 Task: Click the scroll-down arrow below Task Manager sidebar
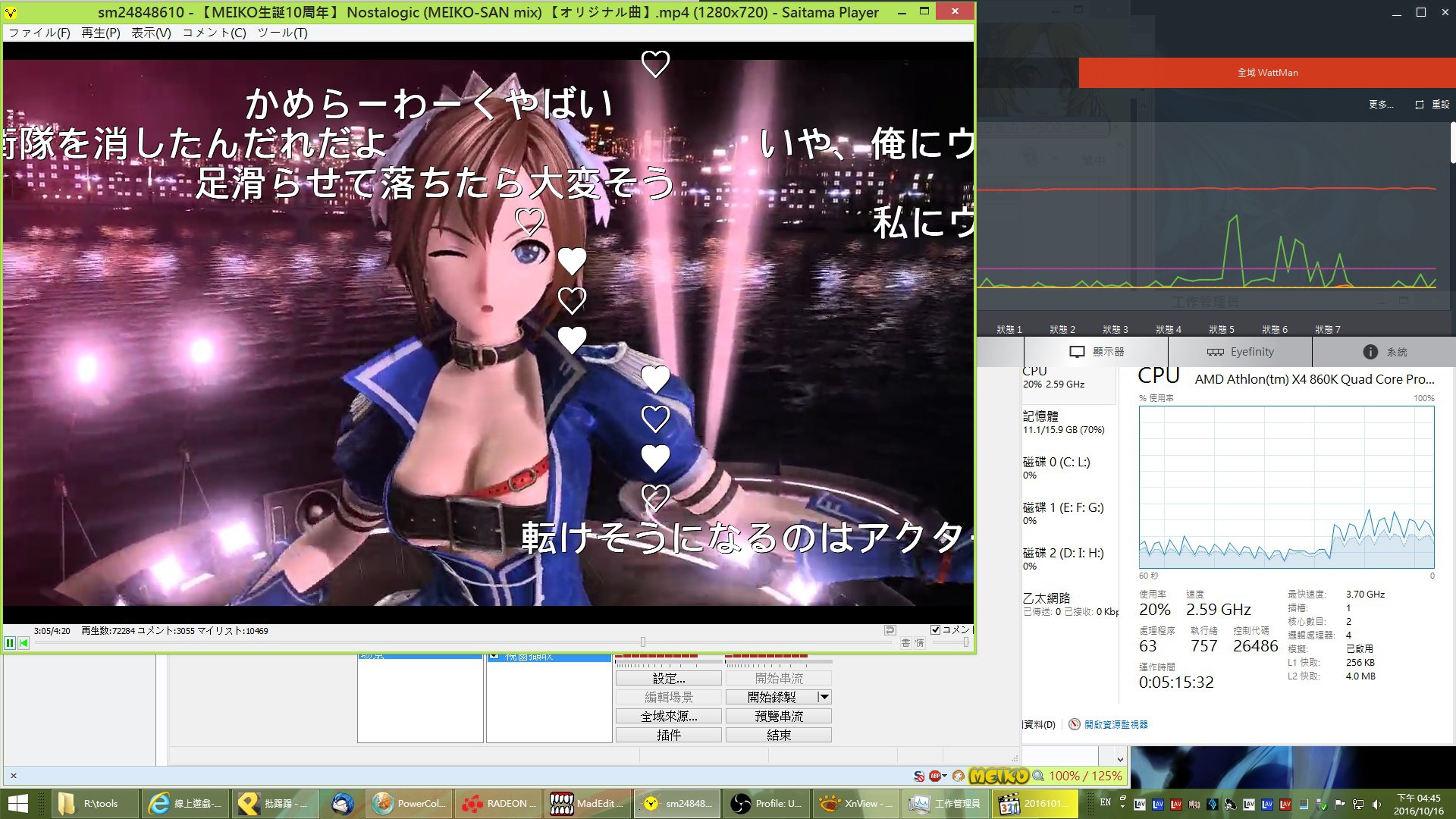pyautogui.click(x=1120, y=758)
